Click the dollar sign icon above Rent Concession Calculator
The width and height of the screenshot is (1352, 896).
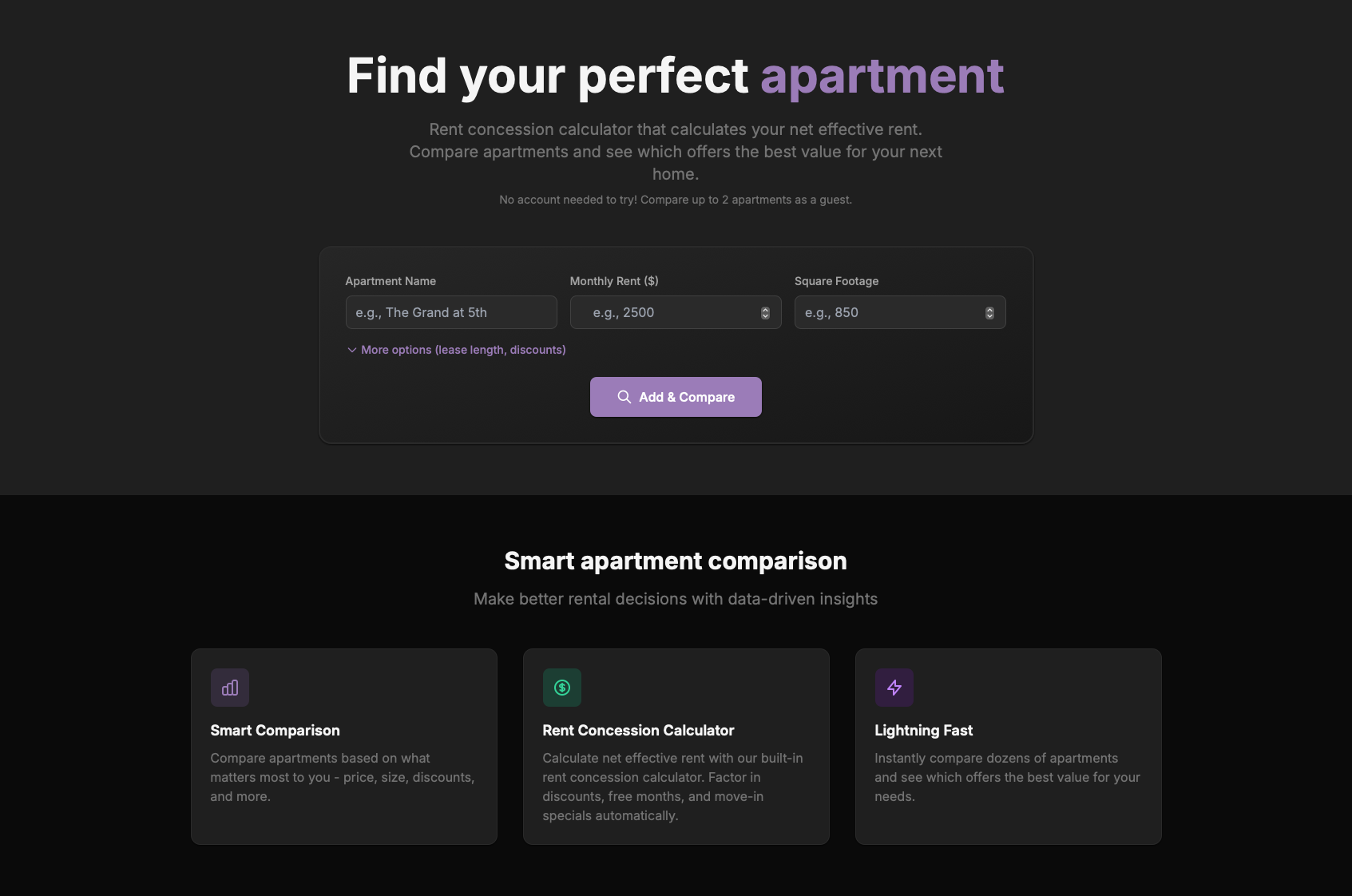pyautogui.click(x=562, y=687)
